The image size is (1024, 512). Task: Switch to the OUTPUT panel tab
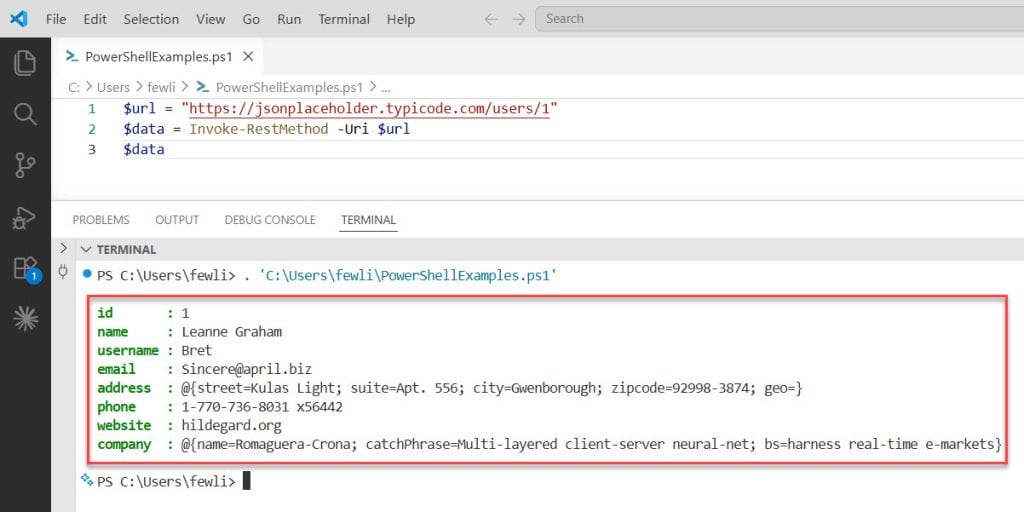(177, 220)
